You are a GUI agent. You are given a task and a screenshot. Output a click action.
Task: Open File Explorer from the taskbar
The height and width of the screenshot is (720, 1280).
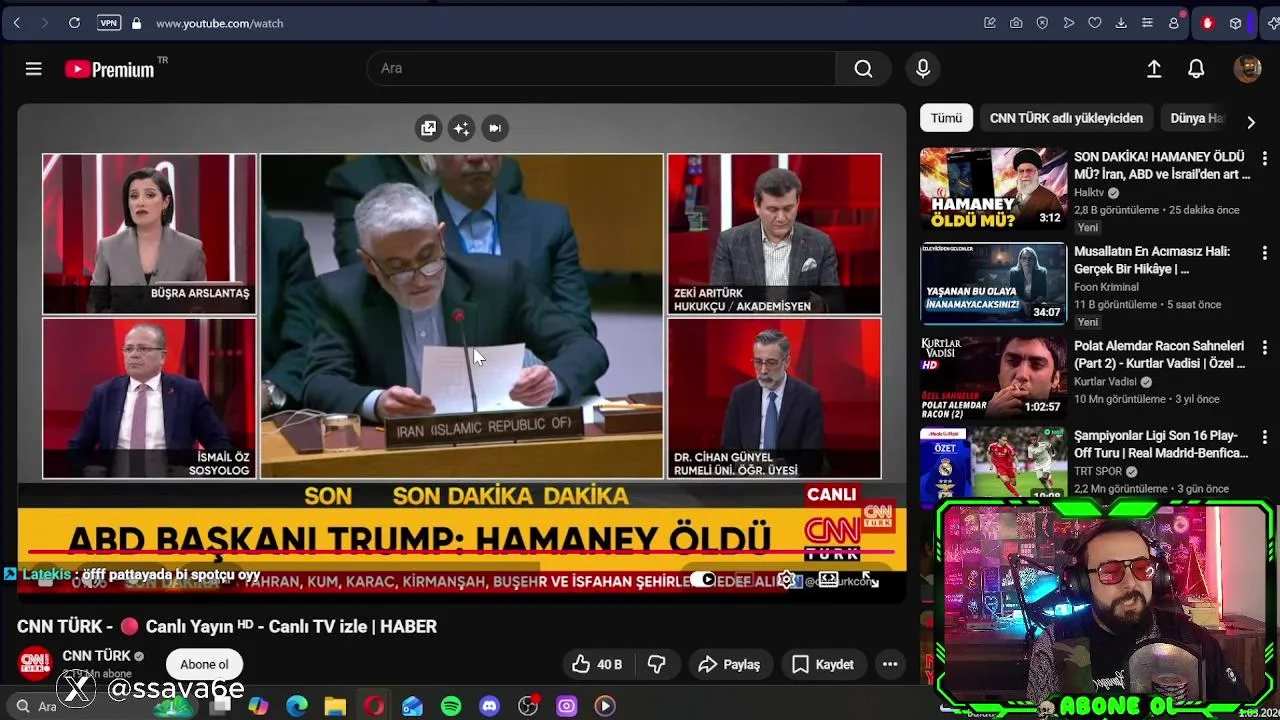click(x=335, y=706)
